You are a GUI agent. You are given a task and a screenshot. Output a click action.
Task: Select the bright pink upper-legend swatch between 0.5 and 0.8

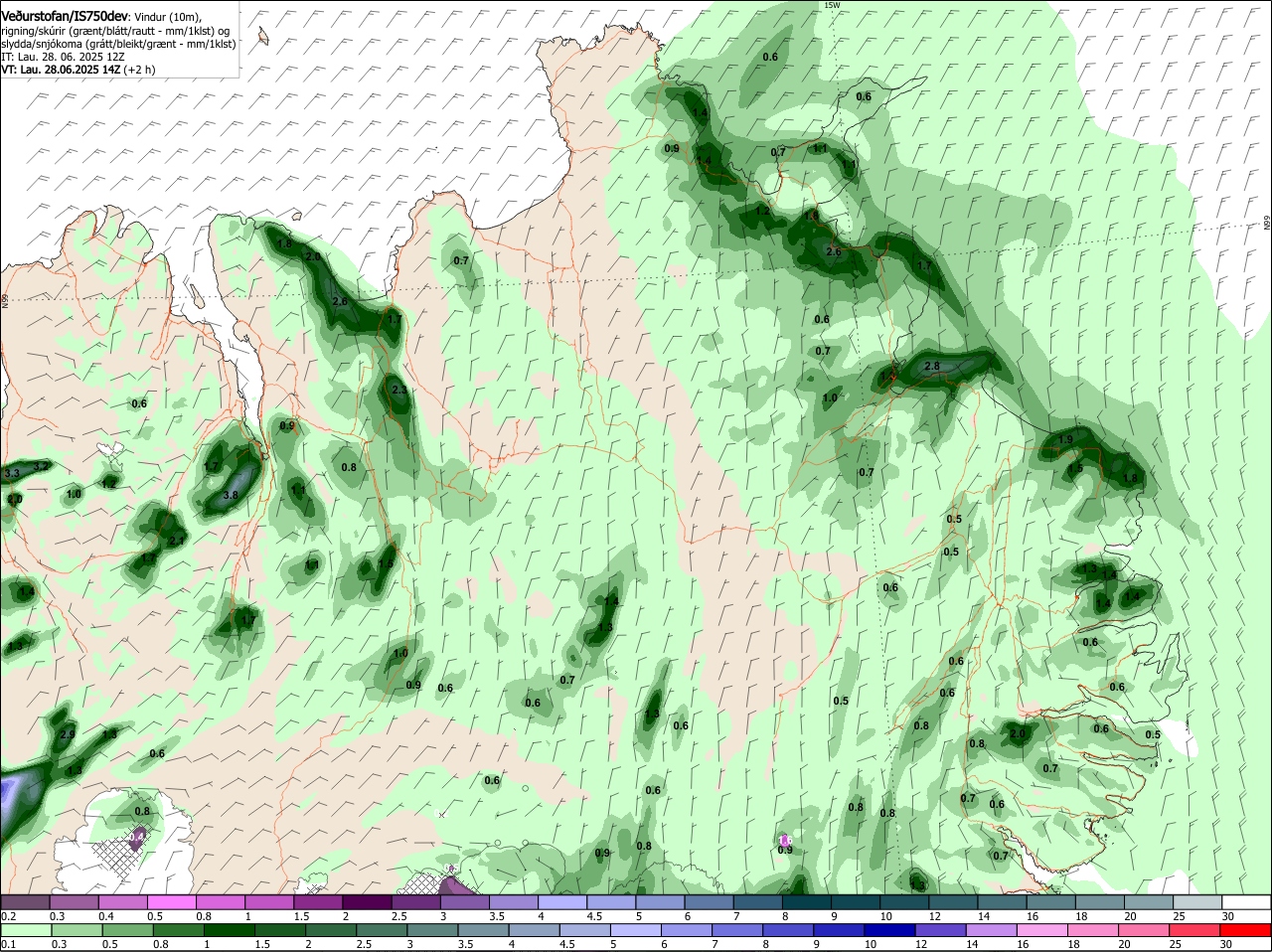tap(171, 902)
